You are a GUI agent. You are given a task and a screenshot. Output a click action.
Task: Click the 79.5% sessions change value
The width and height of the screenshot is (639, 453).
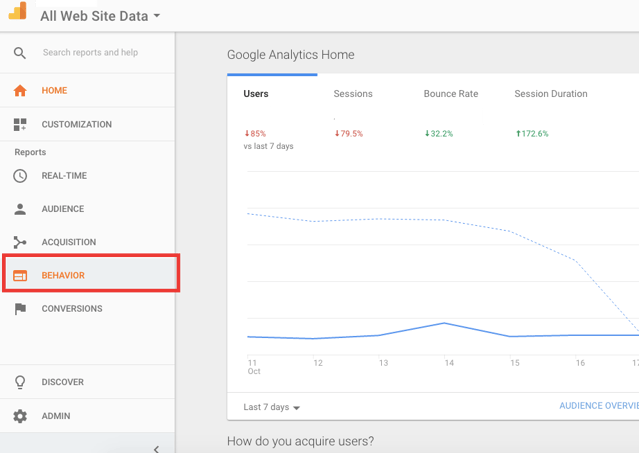(349, 134)
